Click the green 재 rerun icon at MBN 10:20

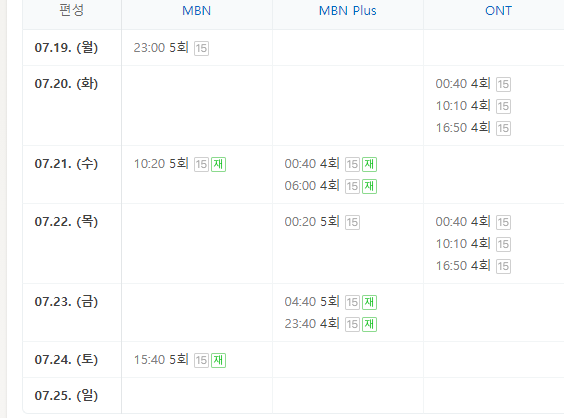[x=218, y=164]
